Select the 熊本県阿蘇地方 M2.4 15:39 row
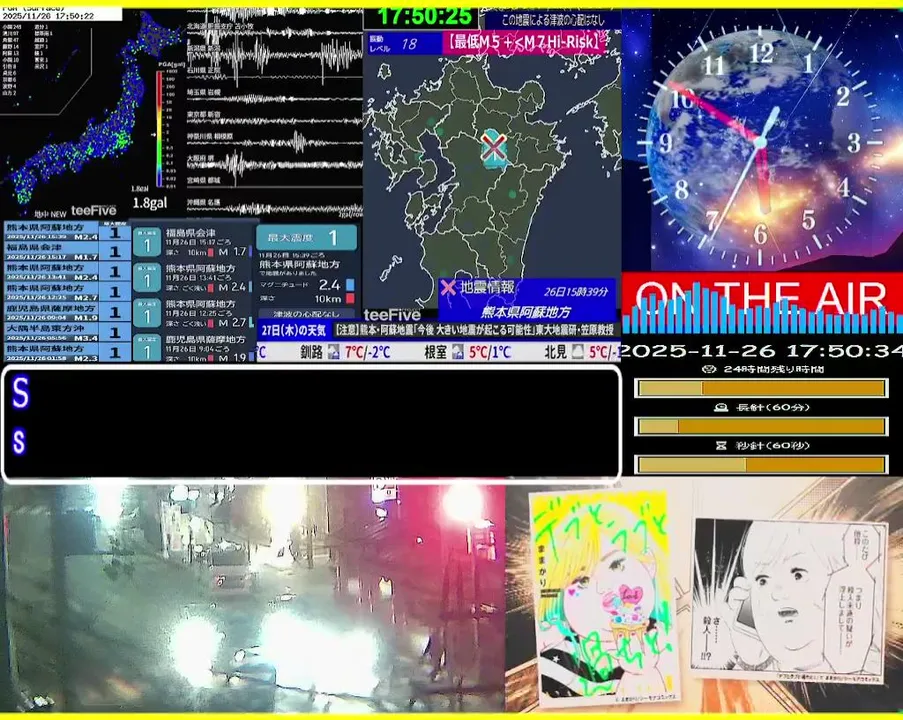 [66, 232]
